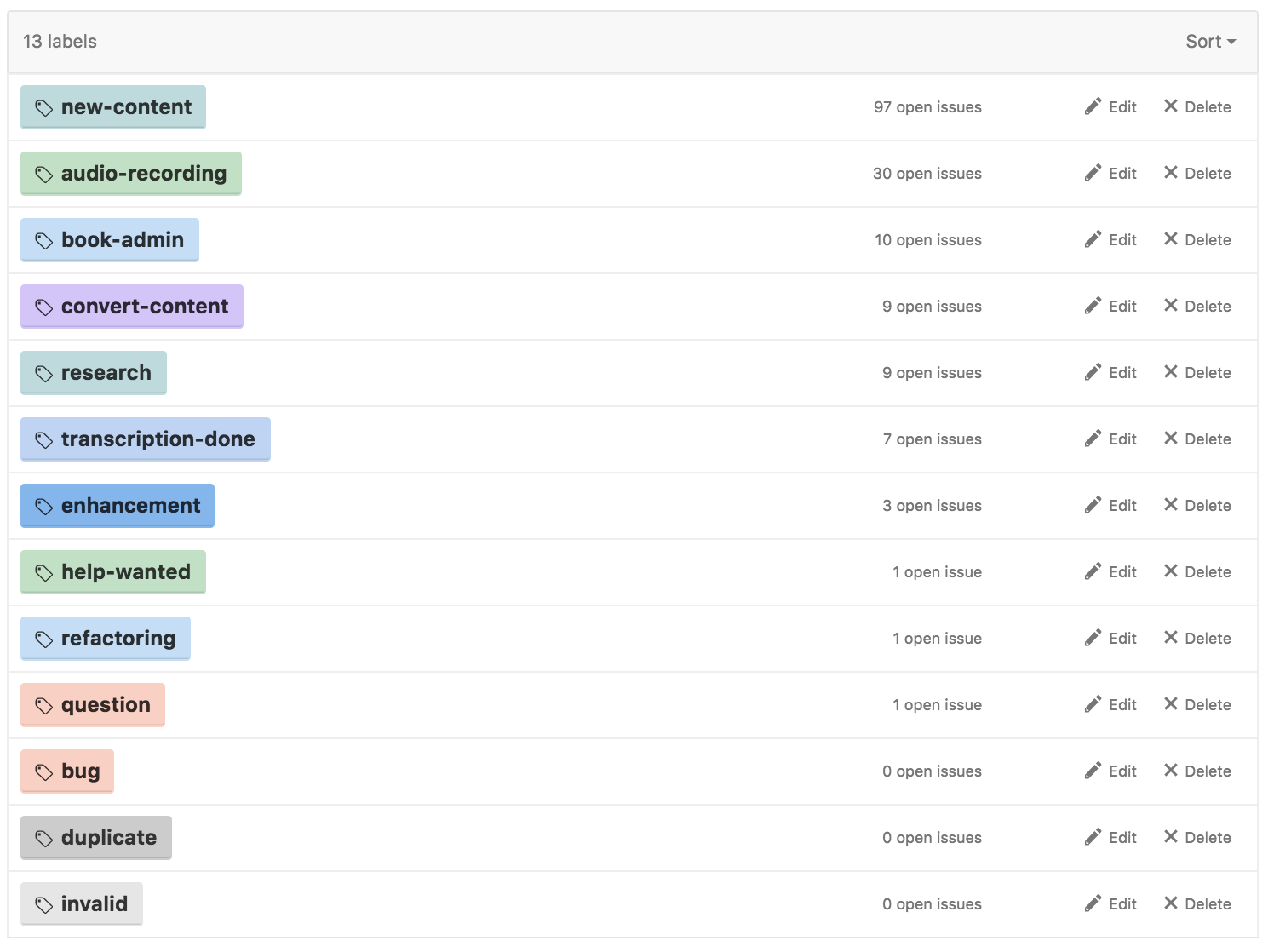Click pencil icon for transcription-done label
The width and height of the screenshot is (1274, 952).
tap(1093, 439)
